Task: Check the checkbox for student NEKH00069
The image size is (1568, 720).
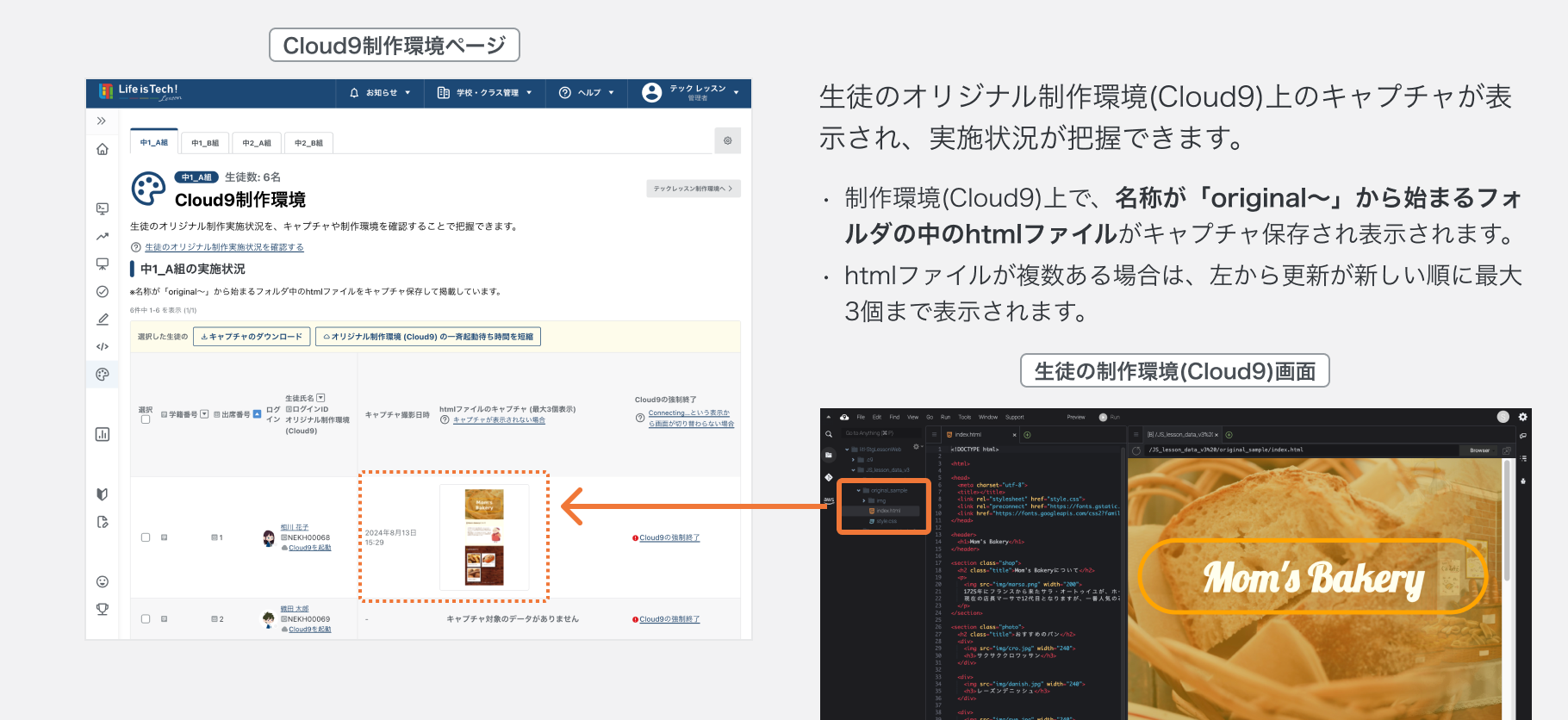Action: (x=146, y=619)
